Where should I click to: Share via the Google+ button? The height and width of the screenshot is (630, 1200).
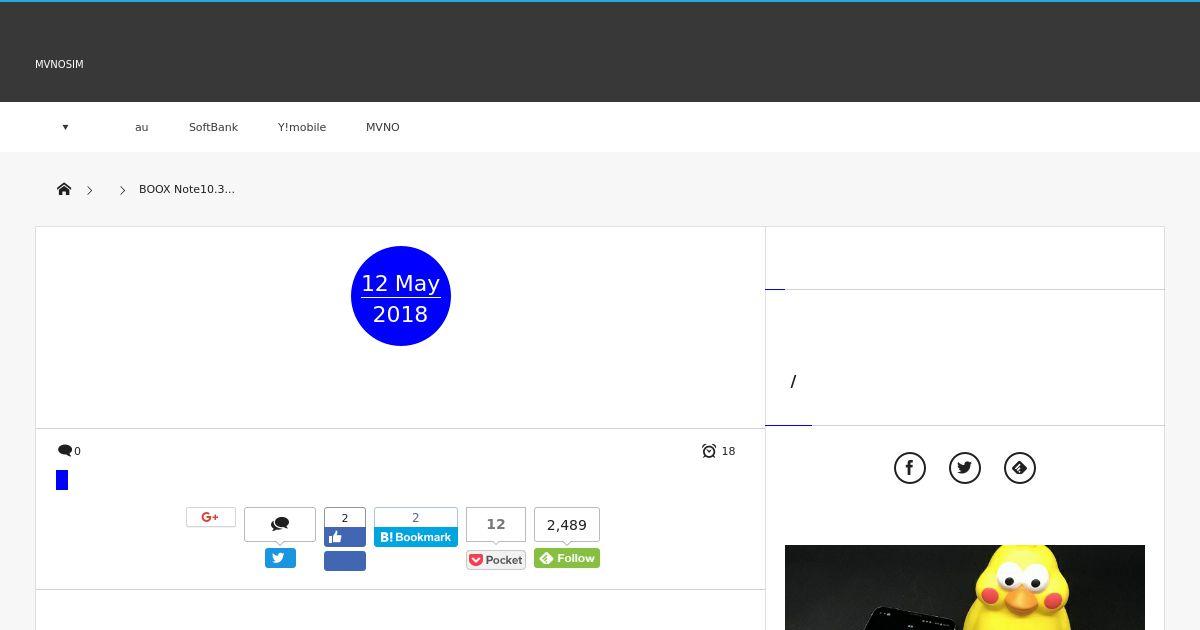click(x=211, y=517)
